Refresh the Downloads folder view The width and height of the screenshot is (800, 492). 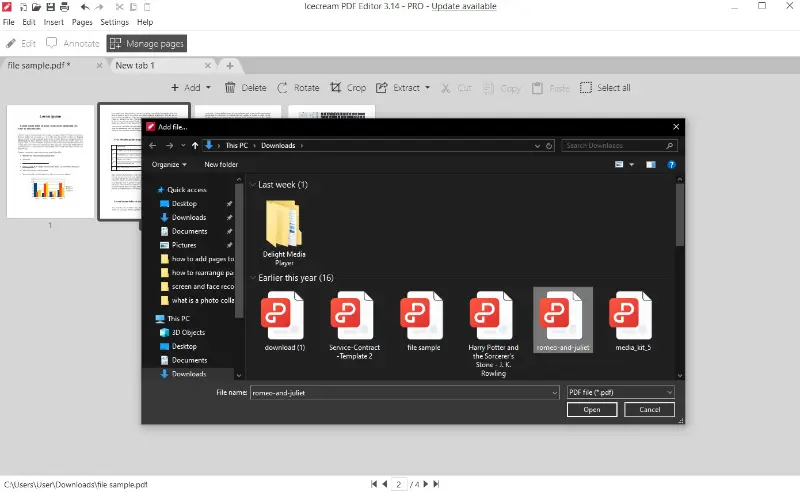click(x=549, y=145)
